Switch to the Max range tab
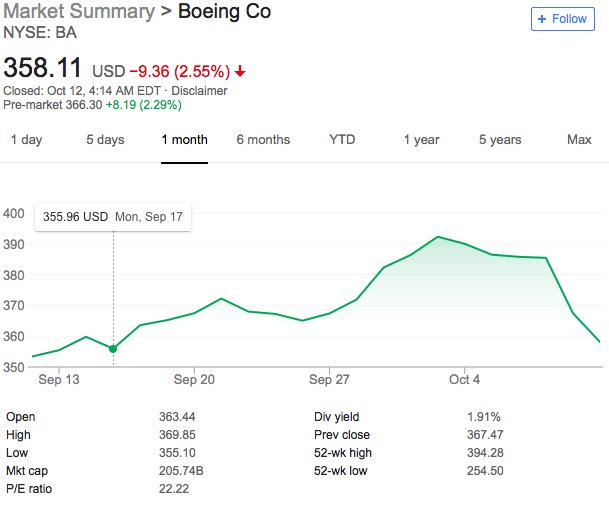Viewport: 609px width, 509px height. [x=579, y=139]
